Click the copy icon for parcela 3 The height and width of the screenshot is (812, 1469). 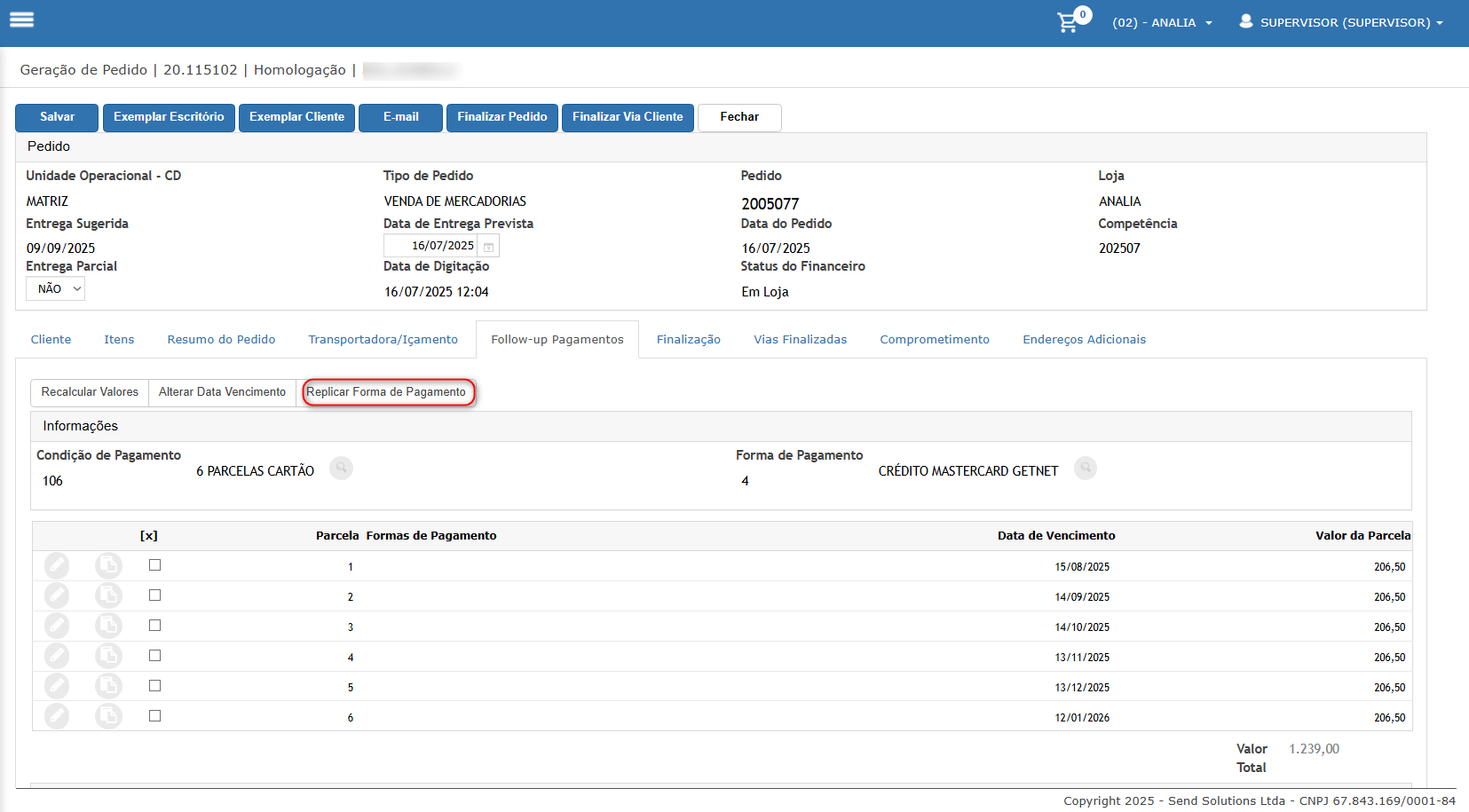click(x=108, y=626)
